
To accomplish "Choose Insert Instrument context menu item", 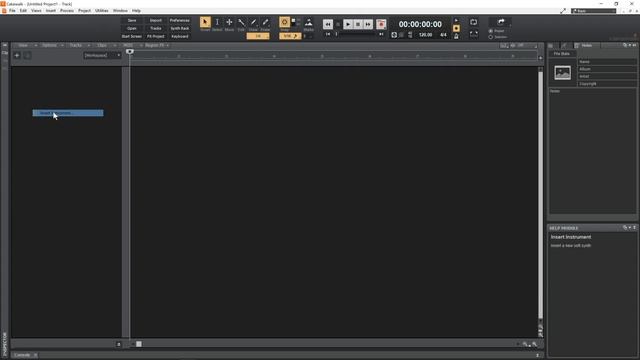I will pyautogui.click(x=68, y=113).
